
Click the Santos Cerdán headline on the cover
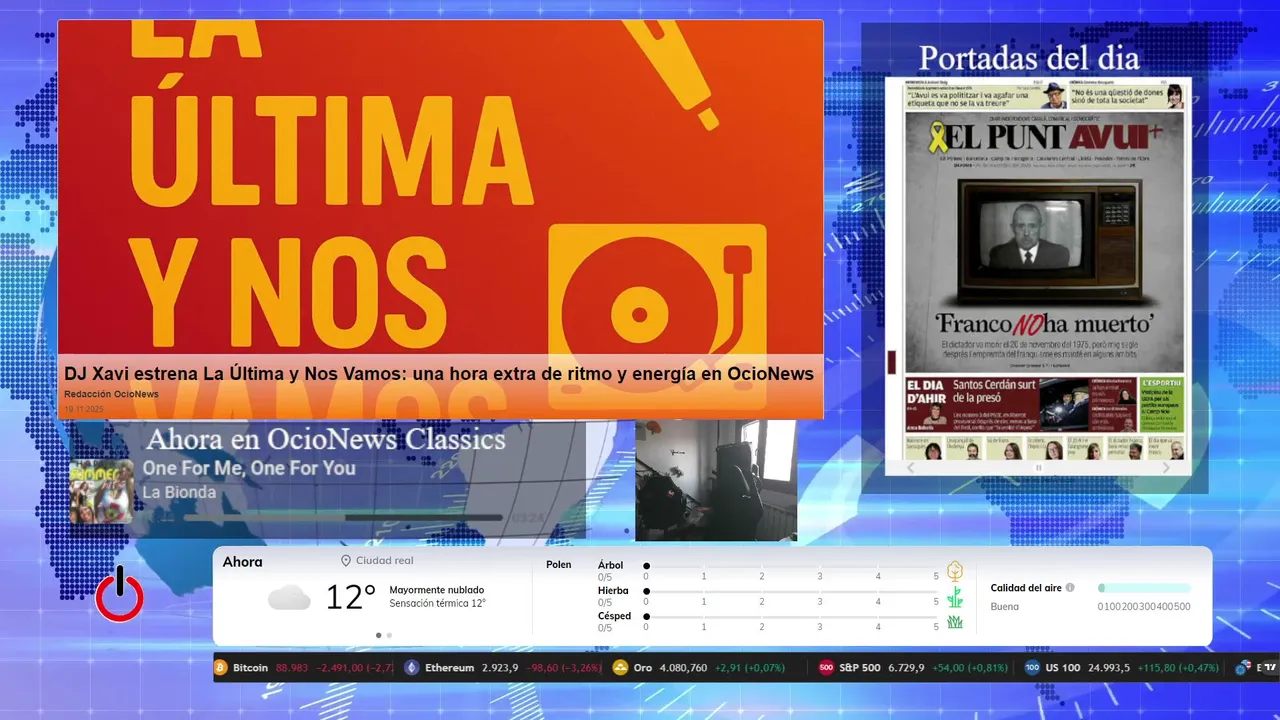click(x=994, y=391)
